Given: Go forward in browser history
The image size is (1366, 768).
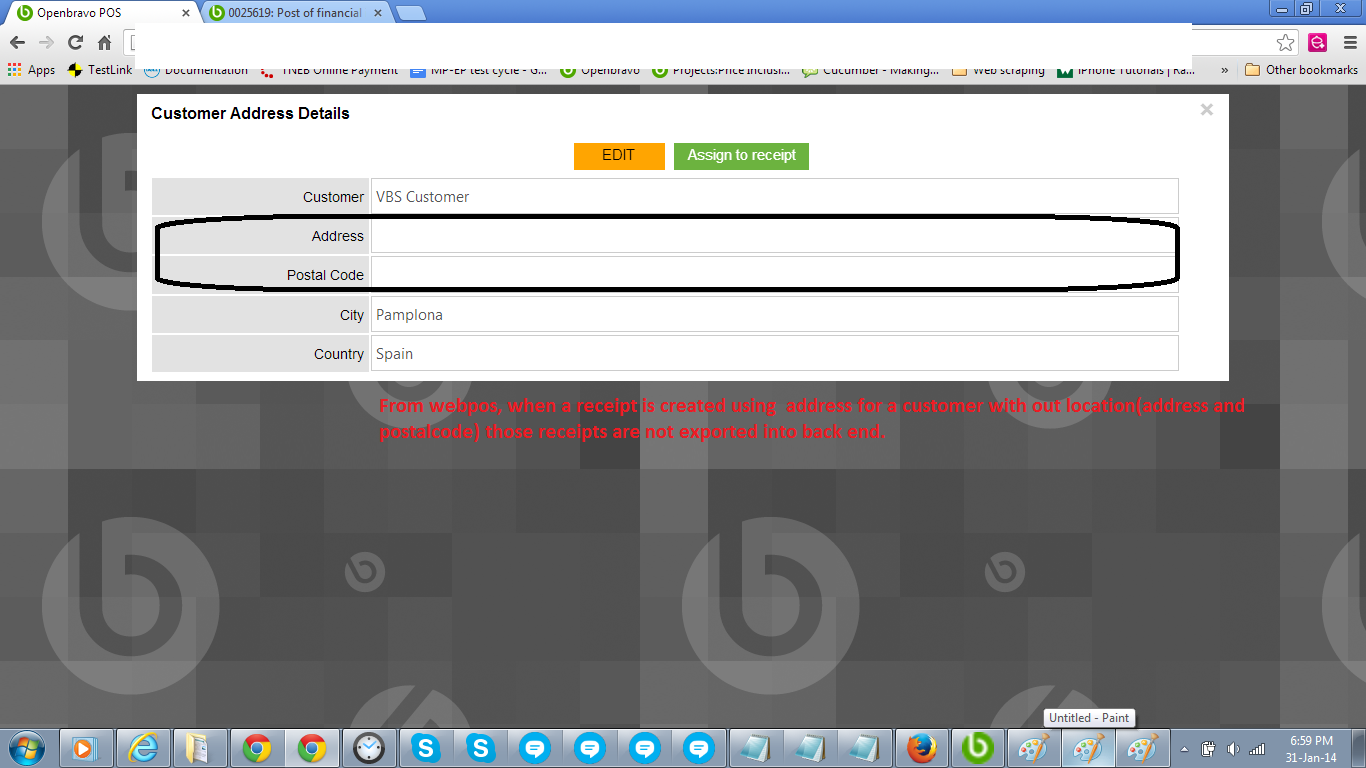Looking at the screenshot, I should [46, 42].
